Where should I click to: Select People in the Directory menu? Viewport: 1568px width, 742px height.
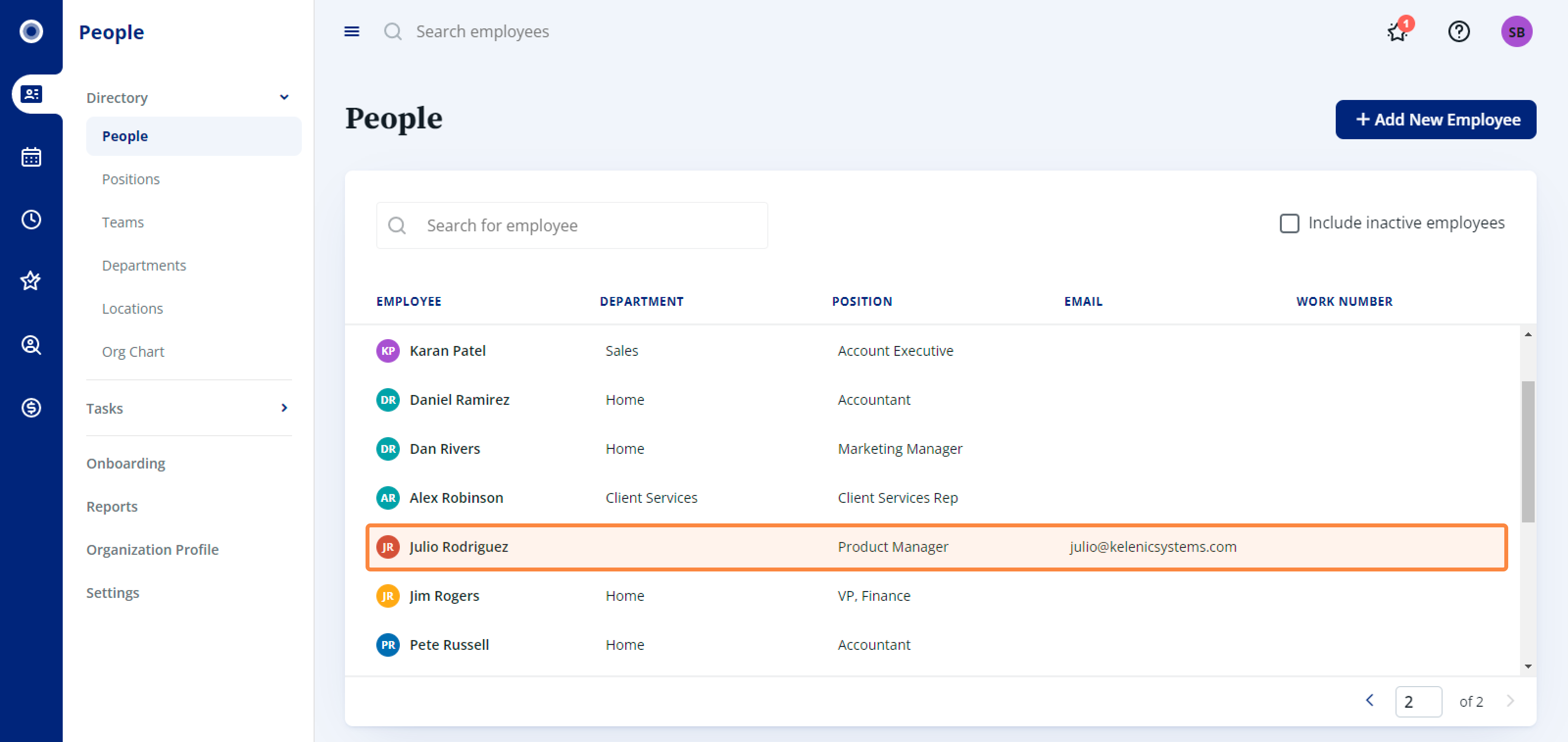194,136
